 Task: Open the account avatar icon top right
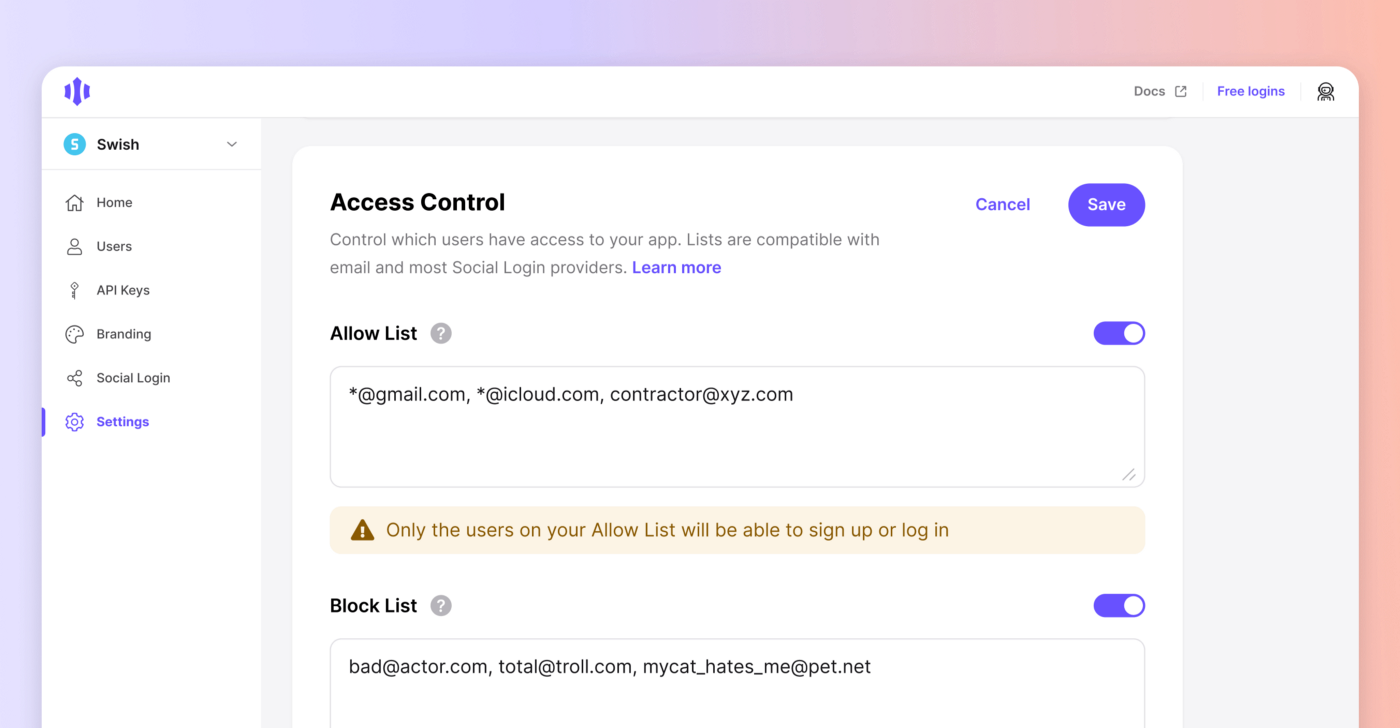1325,91
